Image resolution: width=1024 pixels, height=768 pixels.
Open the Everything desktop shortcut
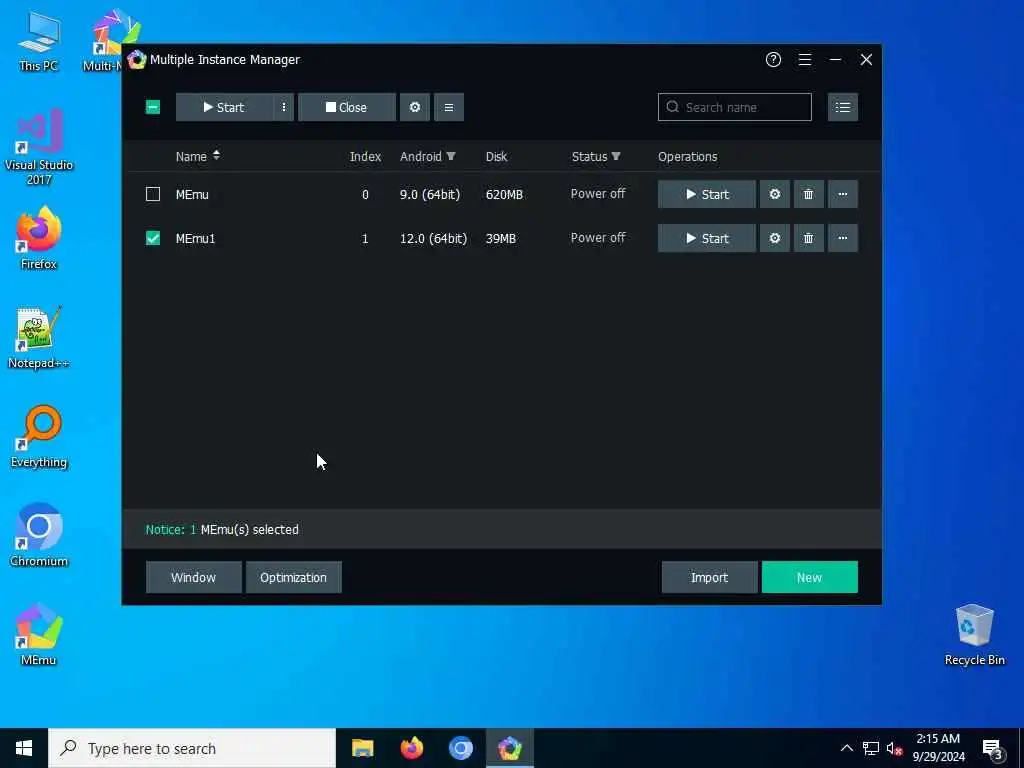click(x=39, y=436)
